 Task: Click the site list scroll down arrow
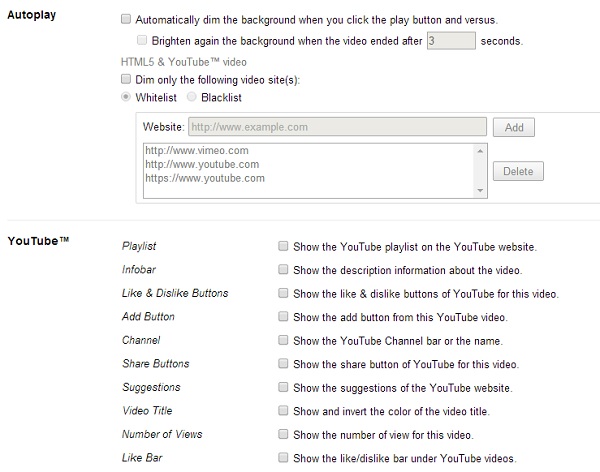(x=480, y=190)
